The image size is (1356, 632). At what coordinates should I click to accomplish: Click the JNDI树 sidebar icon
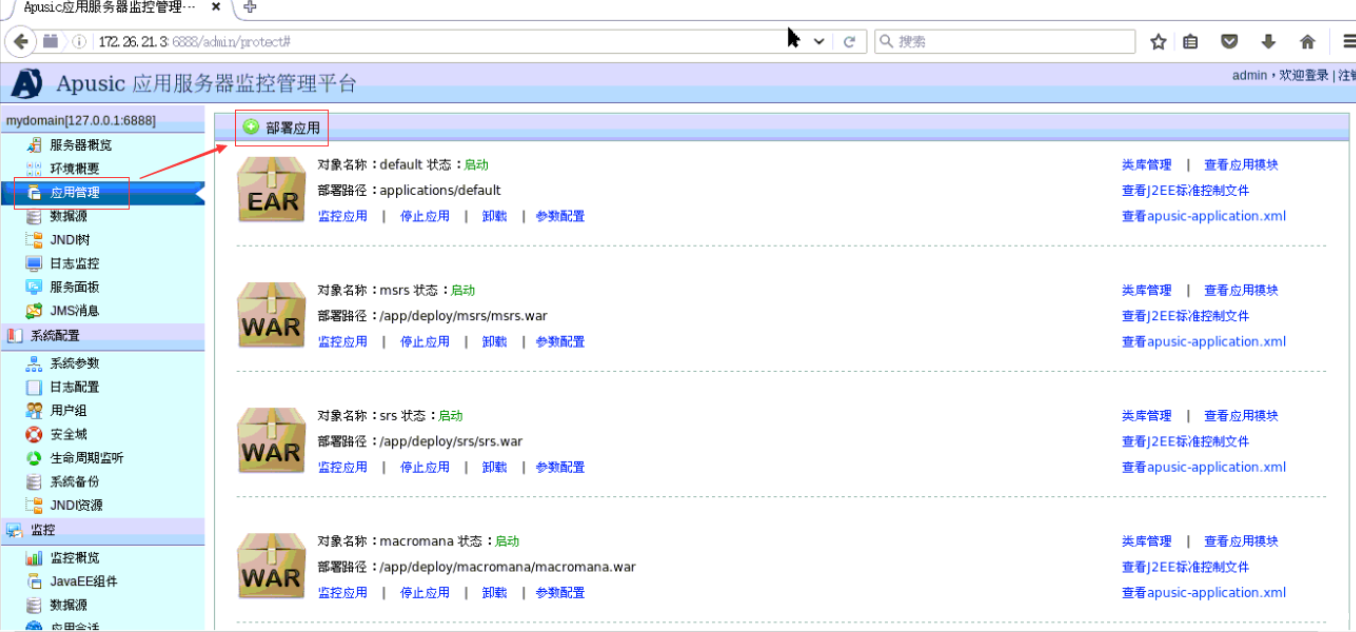(34, 240)
